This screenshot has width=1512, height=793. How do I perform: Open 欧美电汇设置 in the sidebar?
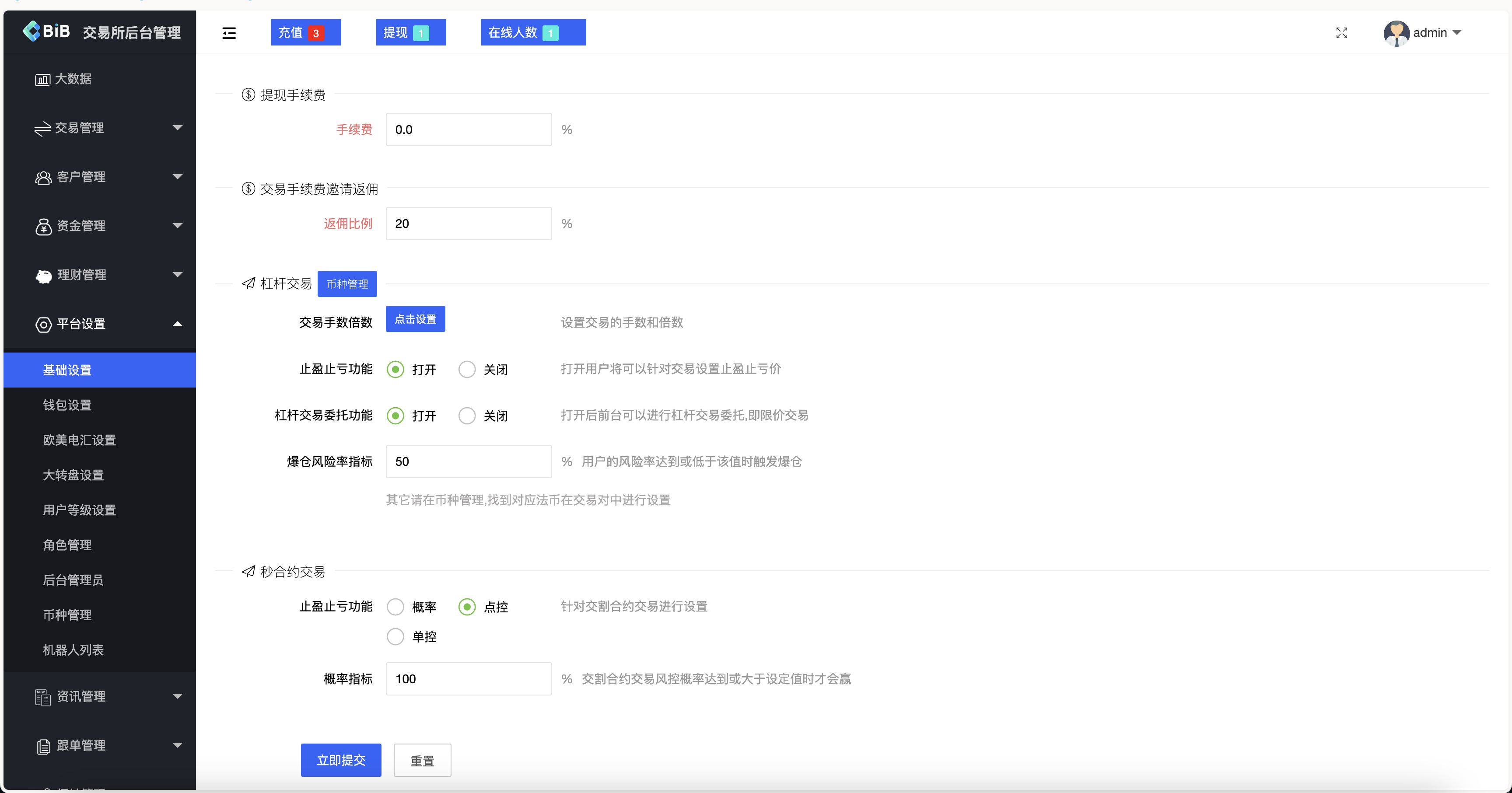pos(100,440)
